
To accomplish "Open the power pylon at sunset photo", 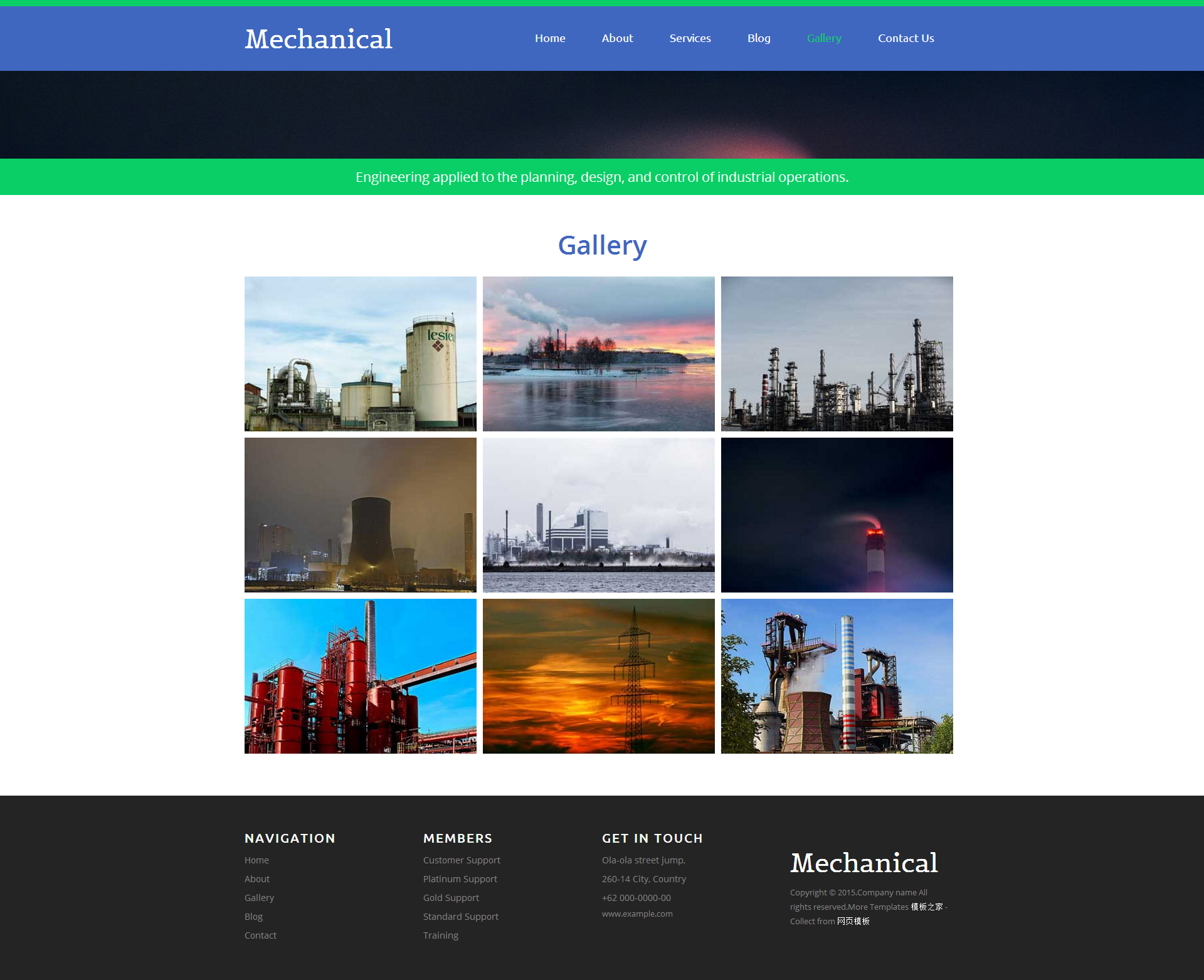I will click(599, 676).
